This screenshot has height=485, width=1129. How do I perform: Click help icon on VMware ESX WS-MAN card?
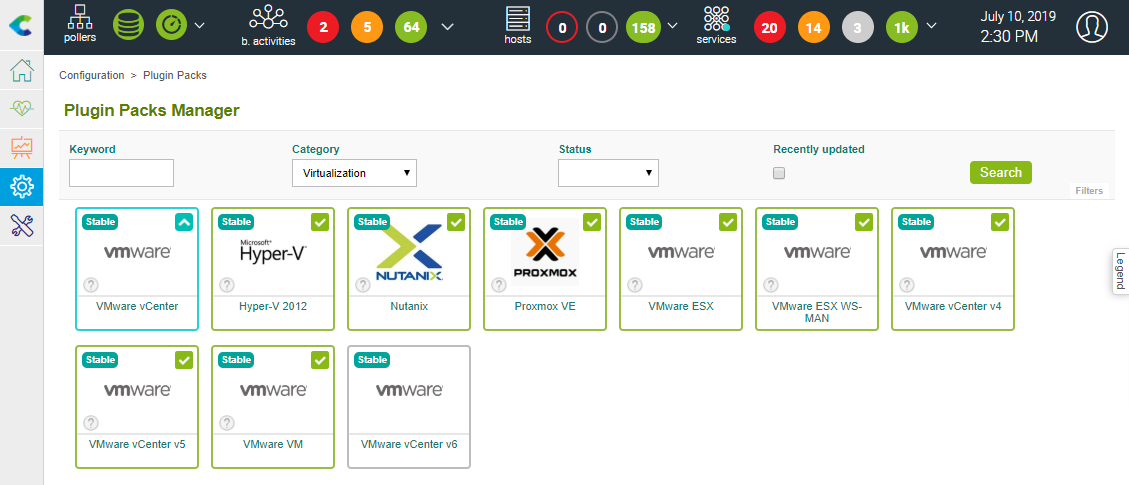(x=771, y=284)
